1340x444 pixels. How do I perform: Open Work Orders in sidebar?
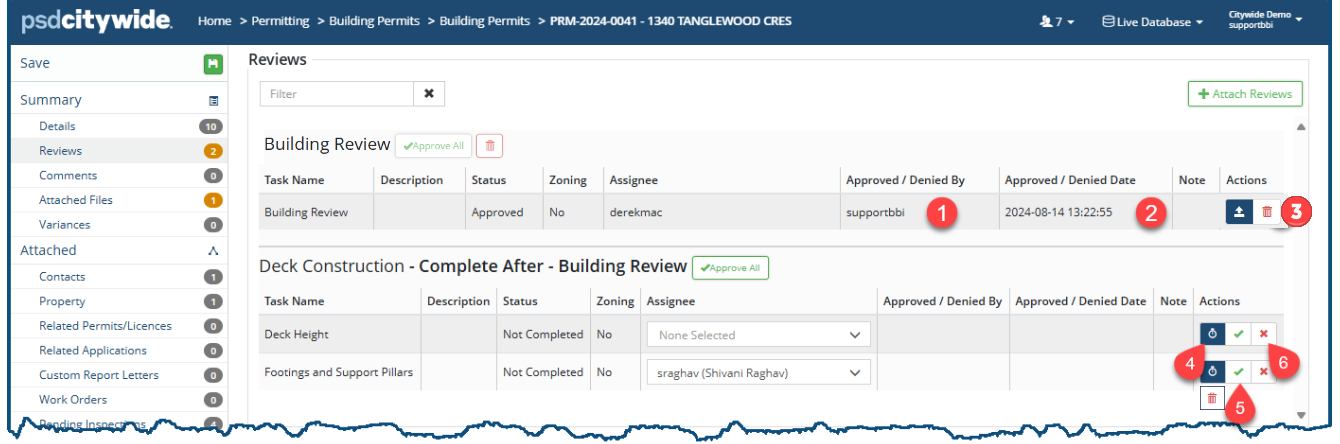[x=73, y=400]
